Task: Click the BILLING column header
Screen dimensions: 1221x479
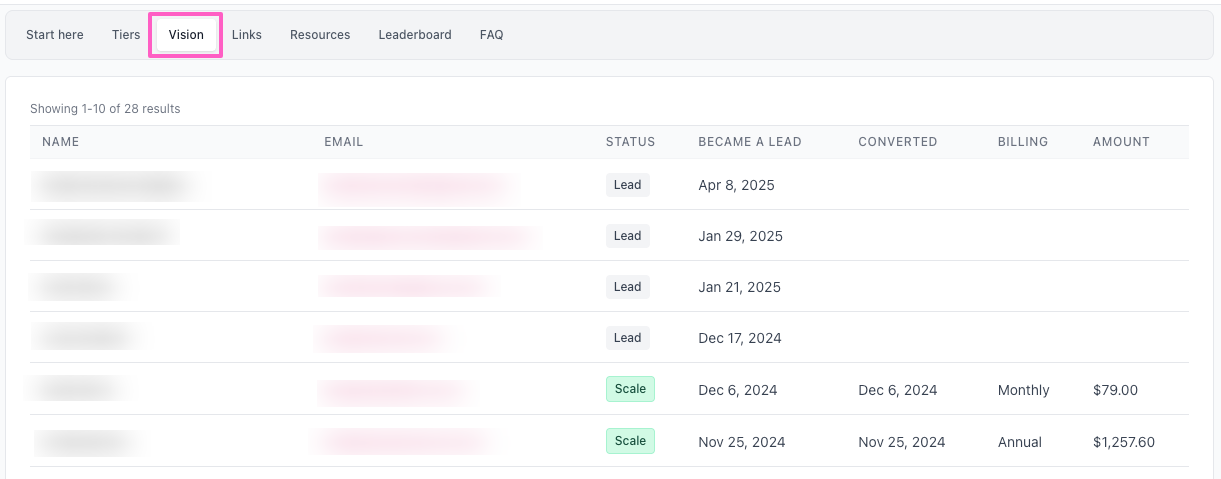Action: [x=1023, y=142]
